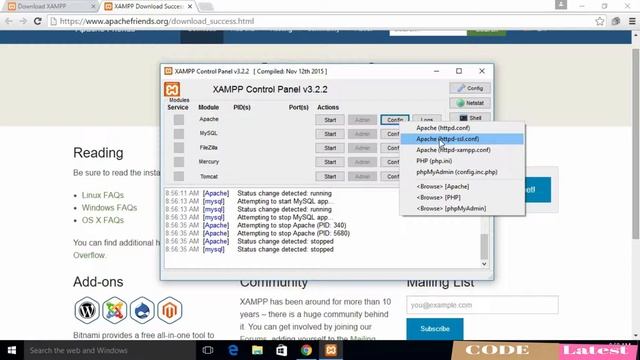The width and height of the screenshot is (640, 360).
Task: Toggle Mercury service checkbox
Action: click(179, 162)
